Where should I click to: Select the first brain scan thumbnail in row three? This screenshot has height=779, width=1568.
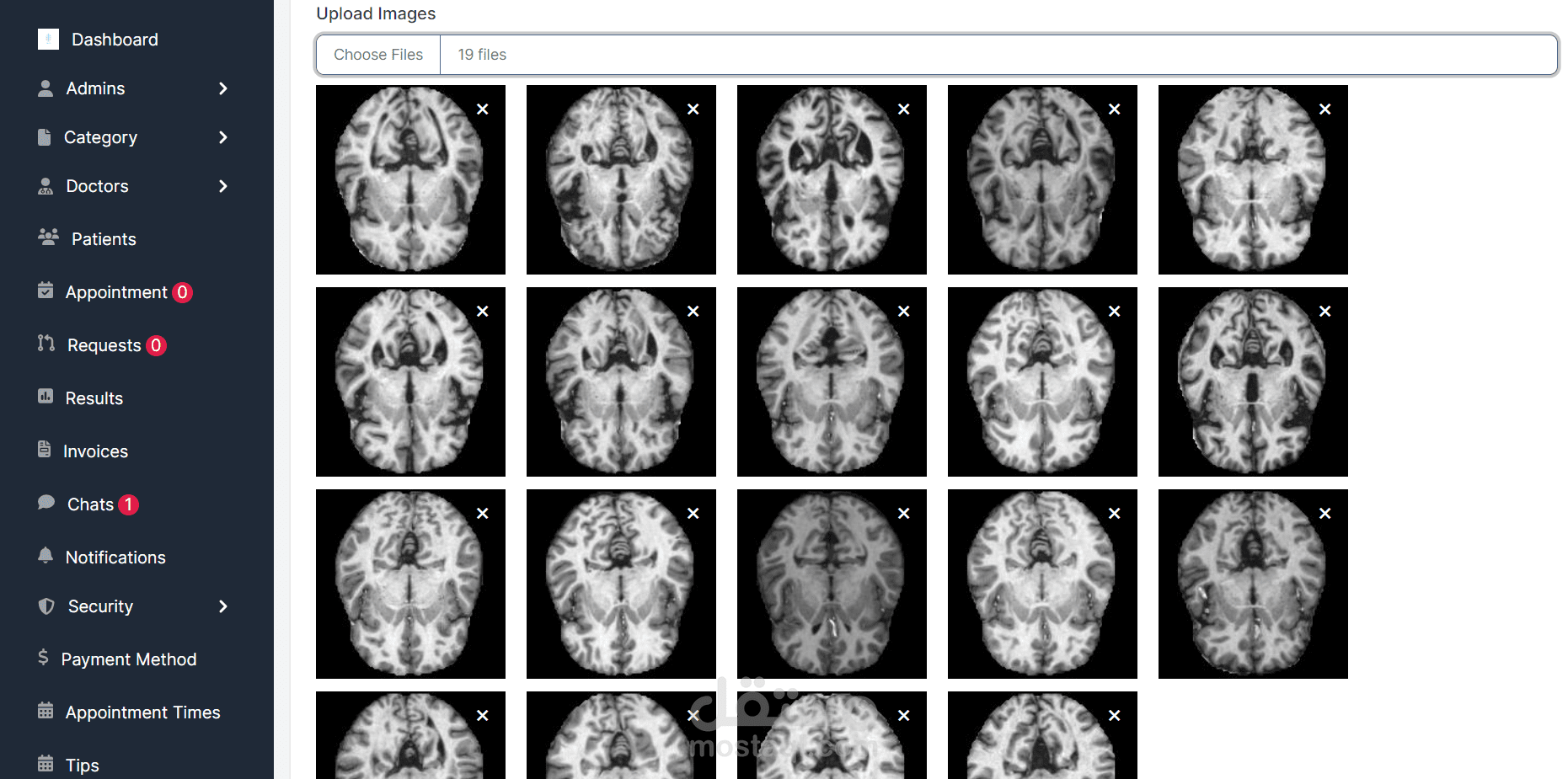coord(410,584)
